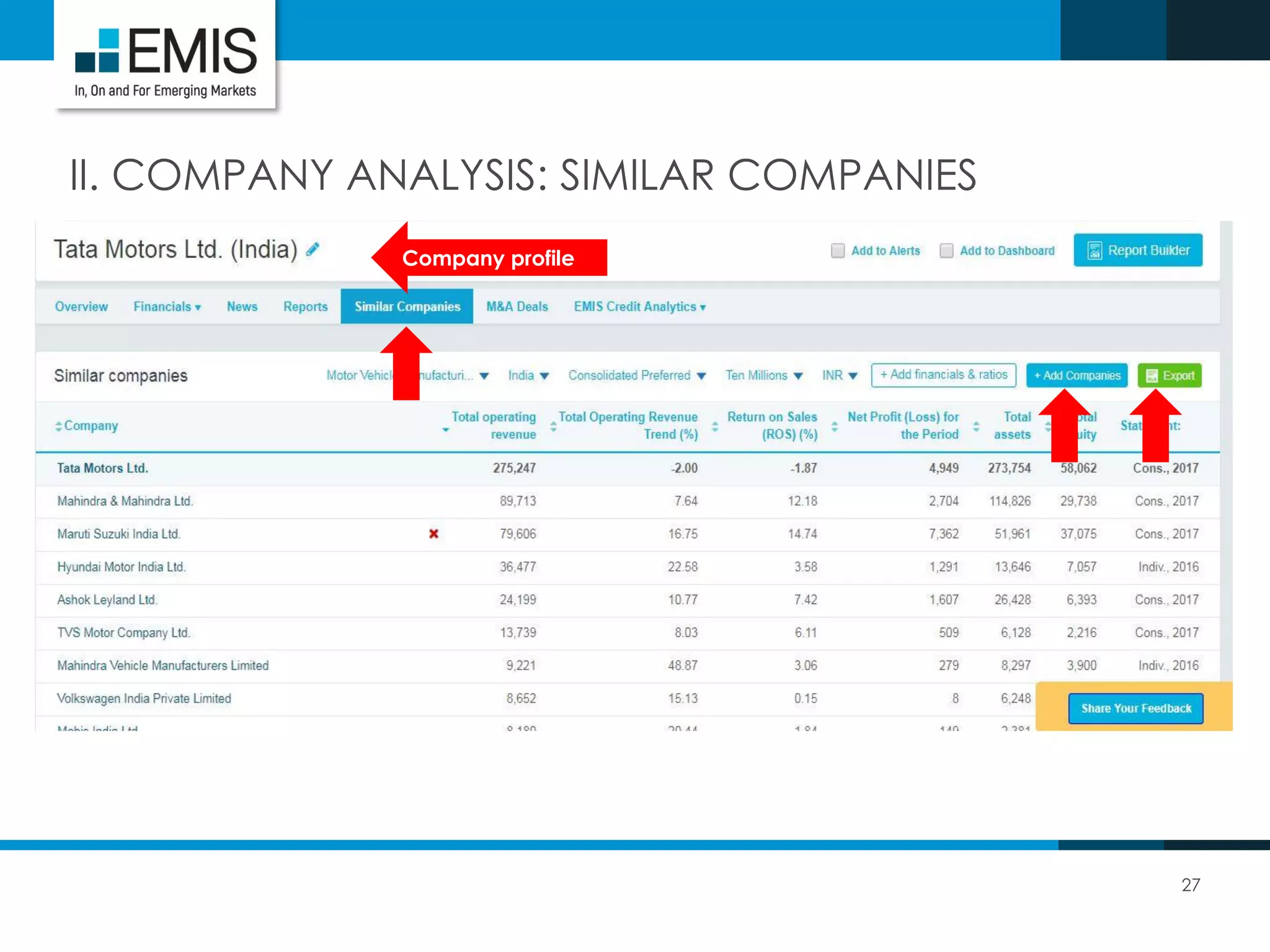Viewport: 1270px width, 952px height.
Task: Click the EMIS logo
Action: pos(165,62)
